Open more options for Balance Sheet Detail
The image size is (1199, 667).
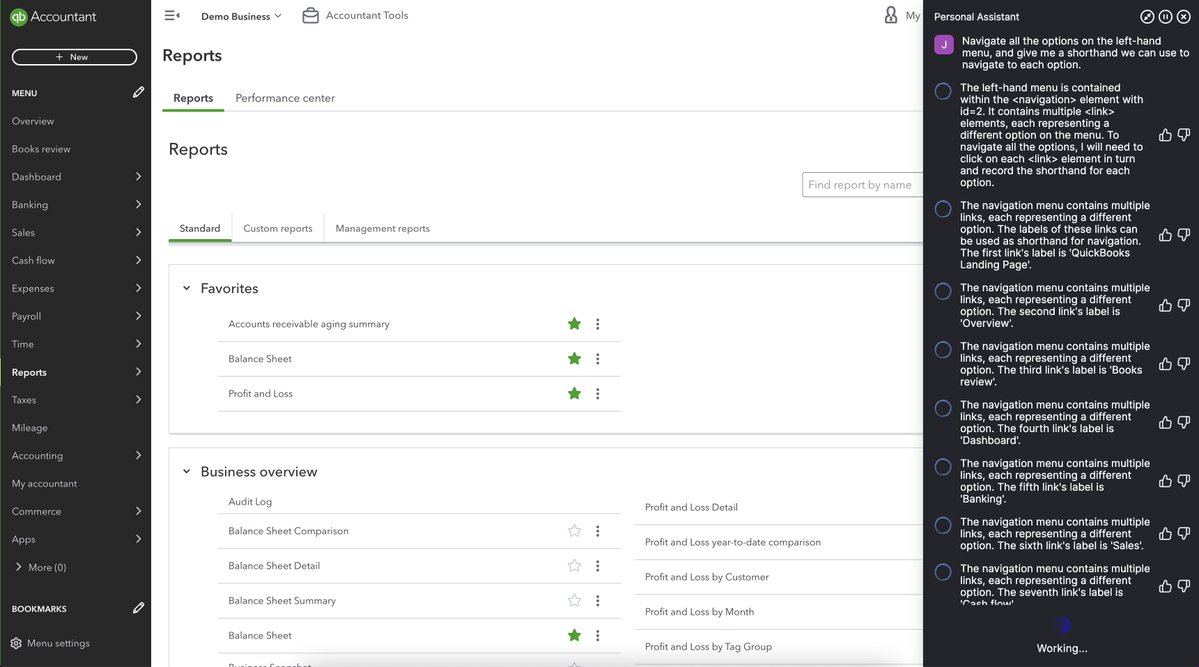[x=598, y=566]
